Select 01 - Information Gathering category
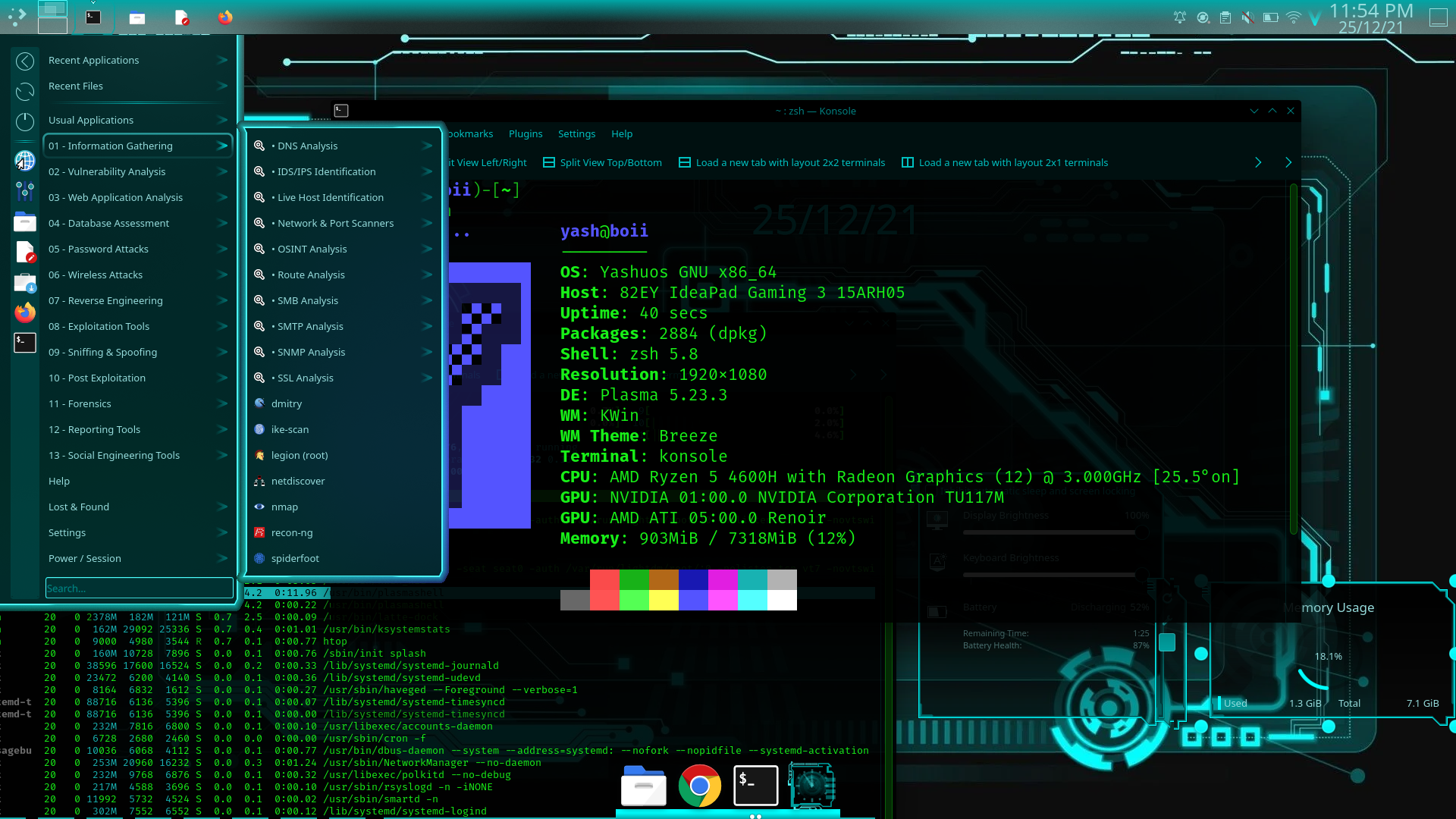The height and width of the screenshot is (819, 1456). 137,146
